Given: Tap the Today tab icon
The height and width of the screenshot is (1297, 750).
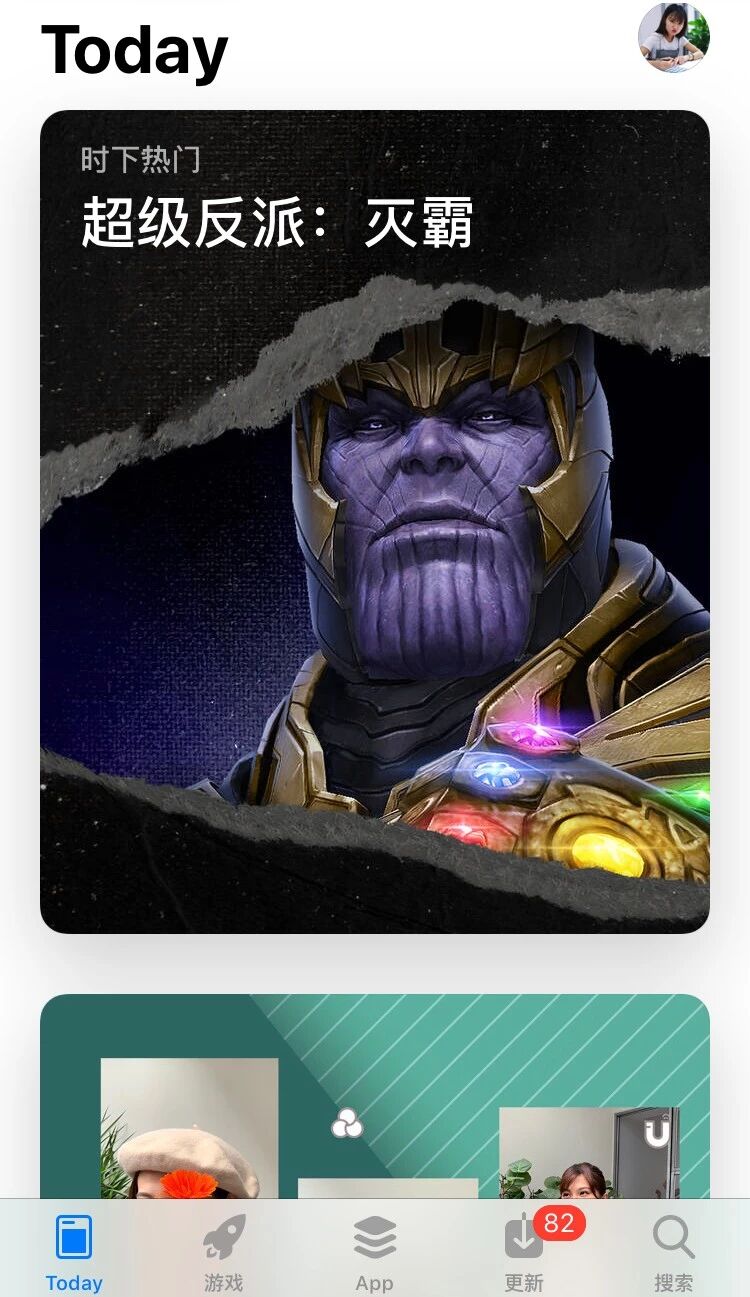Looking at the screenshot, I should click(x=74, y=1236).
